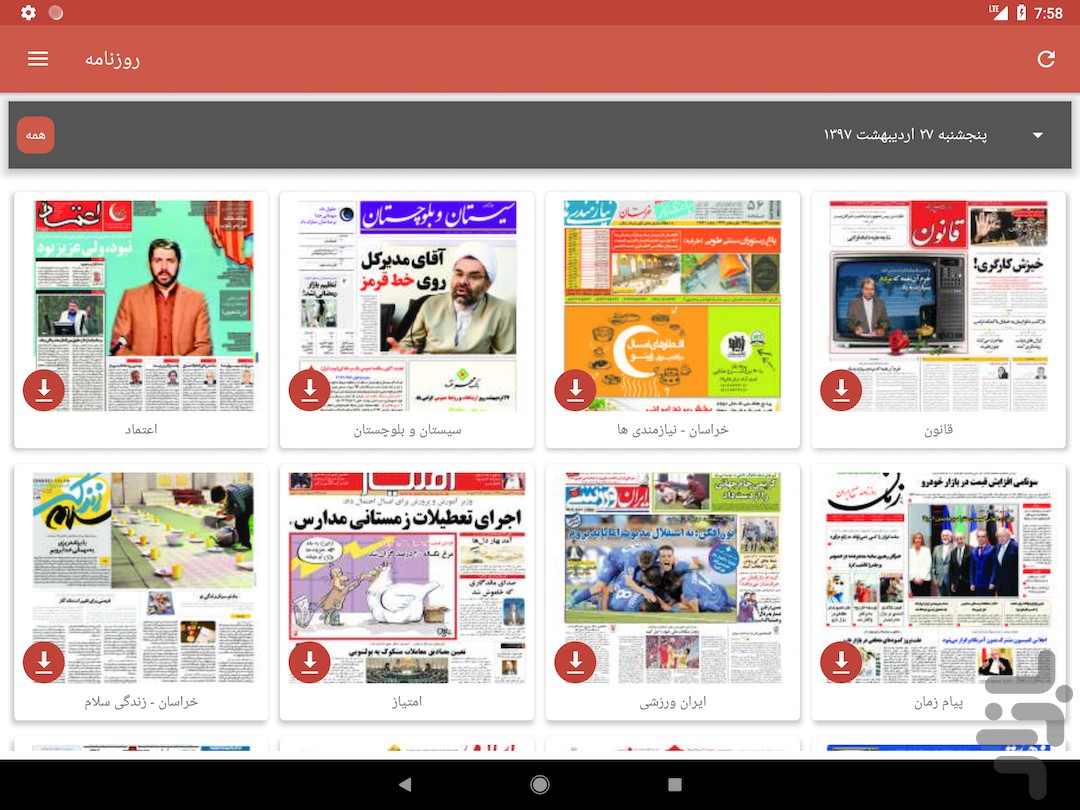Select the date پنجشنبه ۲۷ اردیبهشت ۱۳۹۷
Screen dimensions: 1080x810
[x=905, y=135]
